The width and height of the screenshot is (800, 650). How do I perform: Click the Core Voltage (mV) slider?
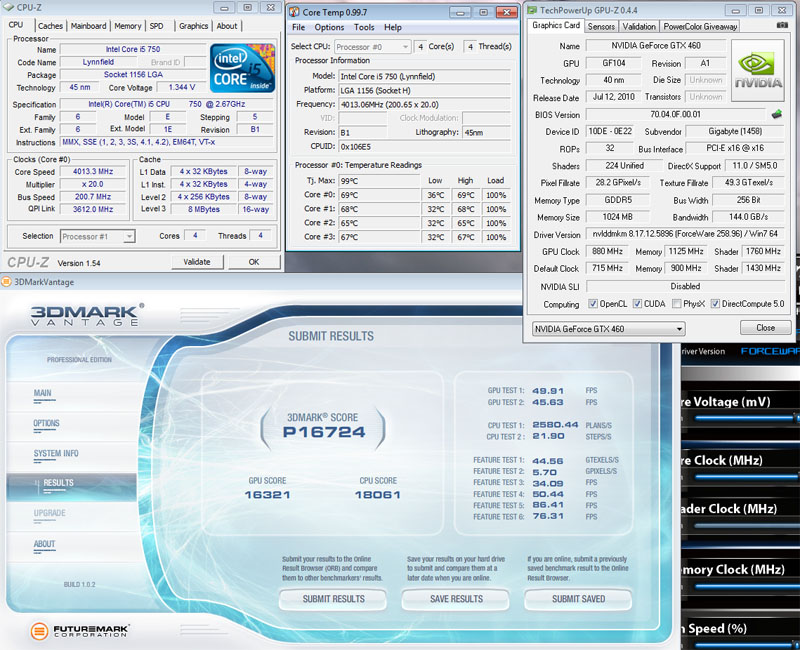(746, 418)
